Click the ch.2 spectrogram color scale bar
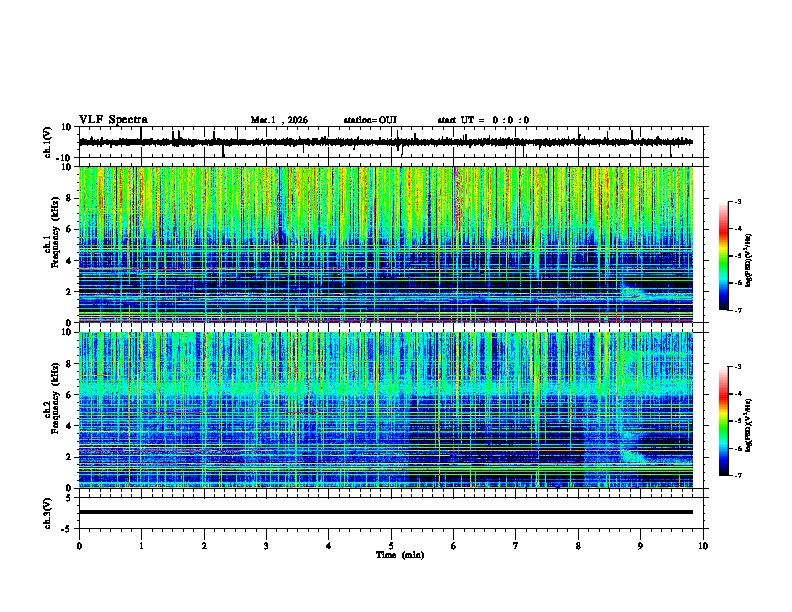Screen dimensions: 792x612 click(x=724, y=421)
